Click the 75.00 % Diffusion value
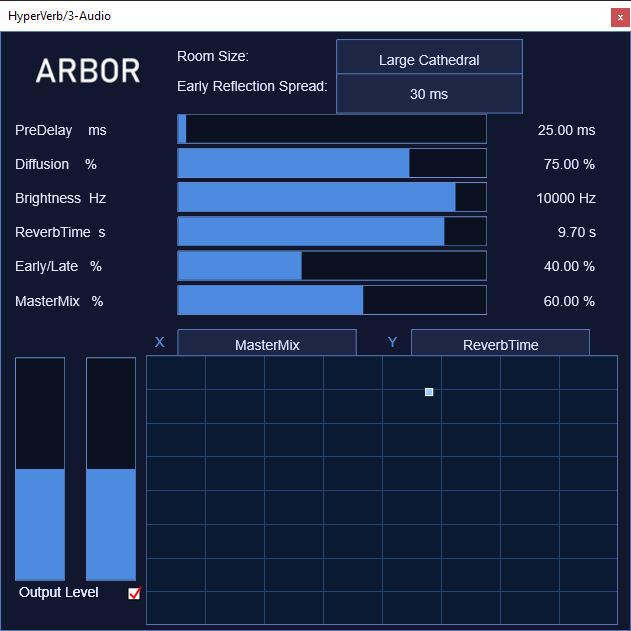The width and height of the screenshot is (631, 631). pos(569,164)
